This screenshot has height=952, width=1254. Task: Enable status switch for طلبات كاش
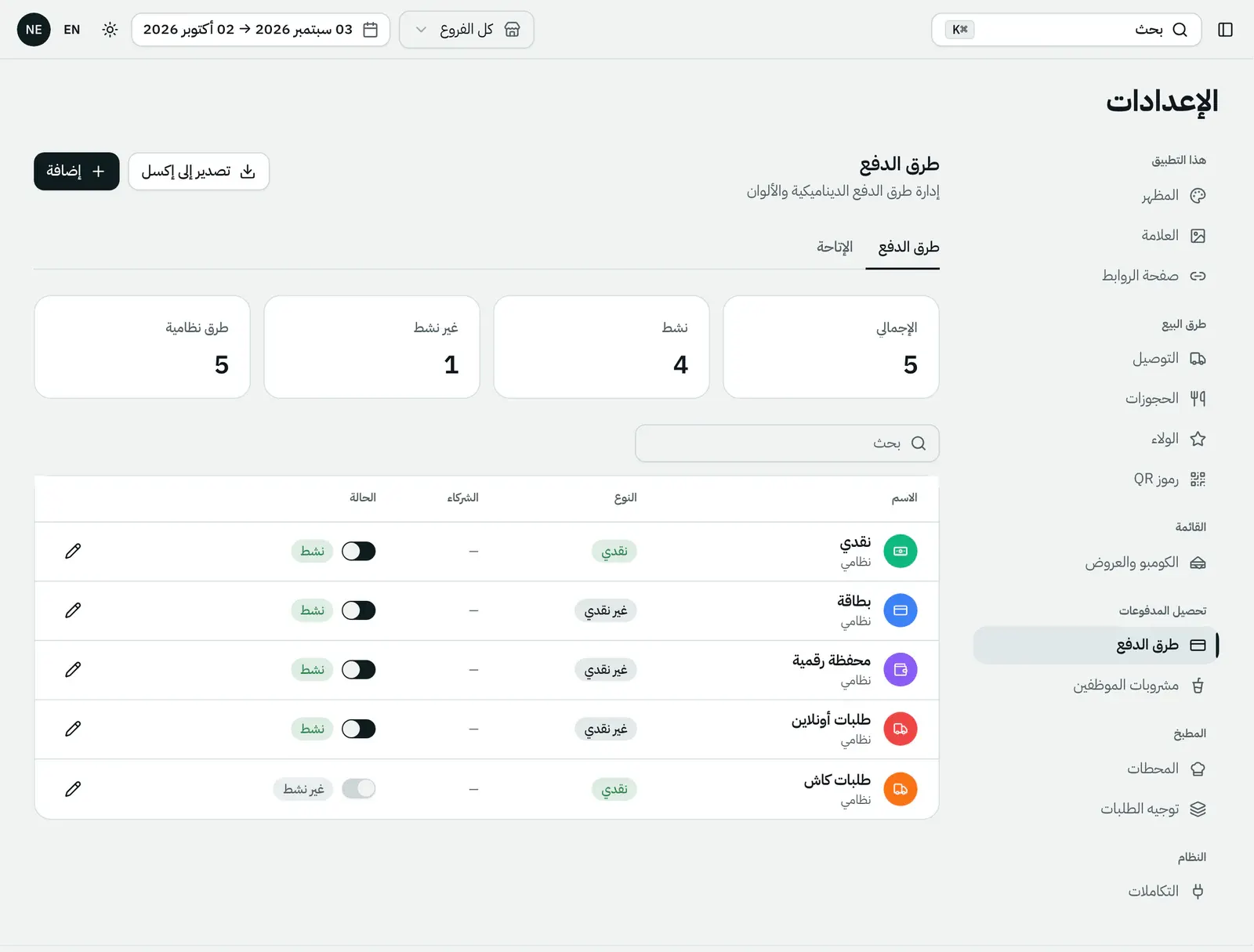pyautogui.click(x=359, y=789)
